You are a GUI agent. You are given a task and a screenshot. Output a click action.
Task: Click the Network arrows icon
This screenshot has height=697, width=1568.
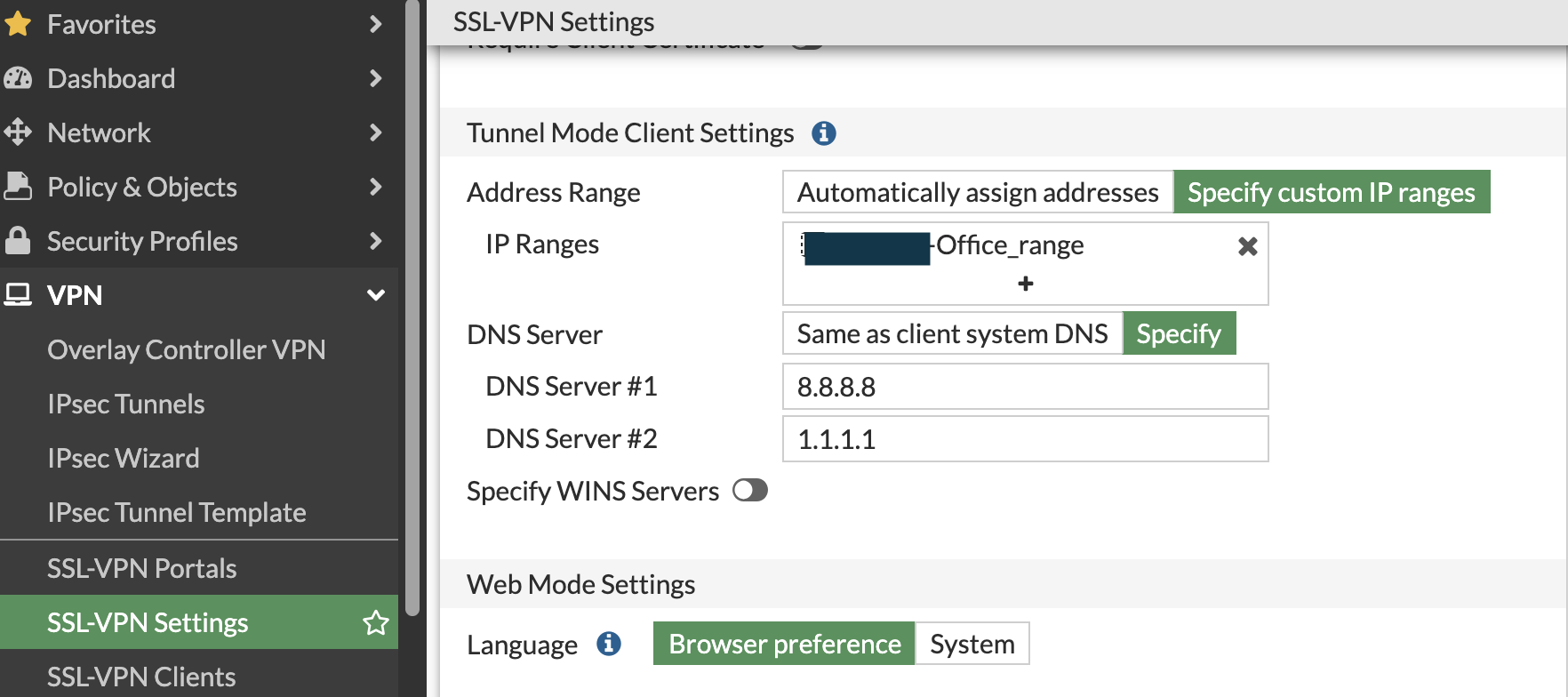point(18,132)
